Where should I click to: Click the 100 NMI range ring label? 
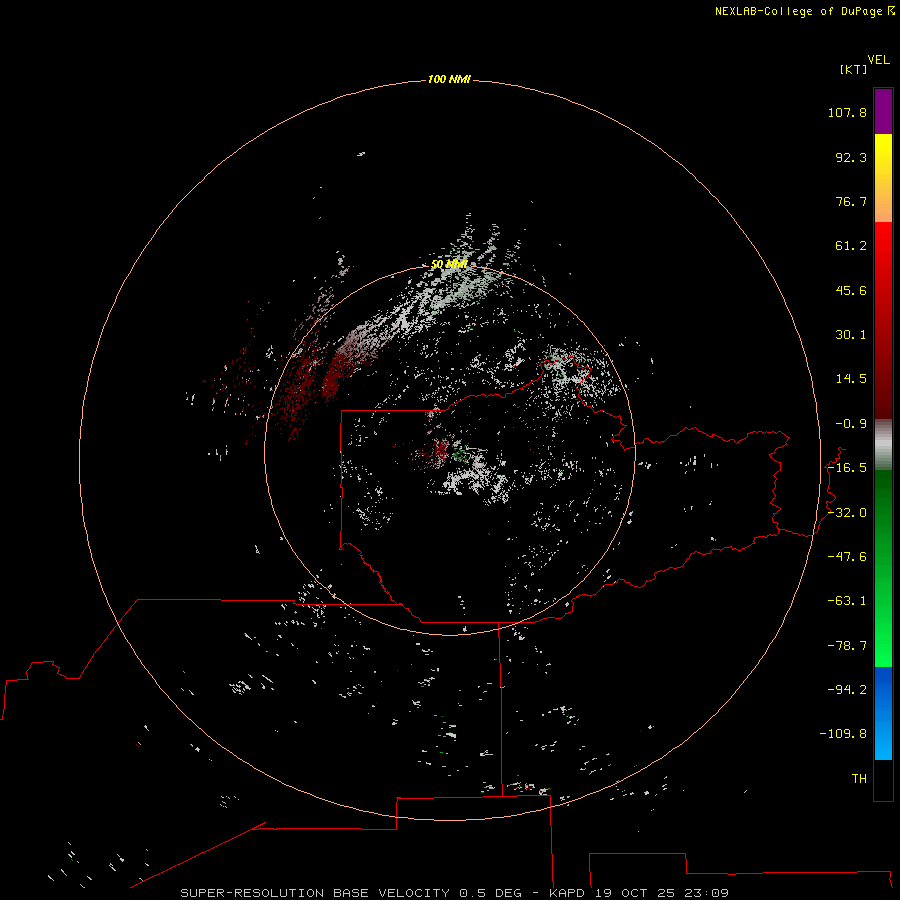[x=449, y=79]
